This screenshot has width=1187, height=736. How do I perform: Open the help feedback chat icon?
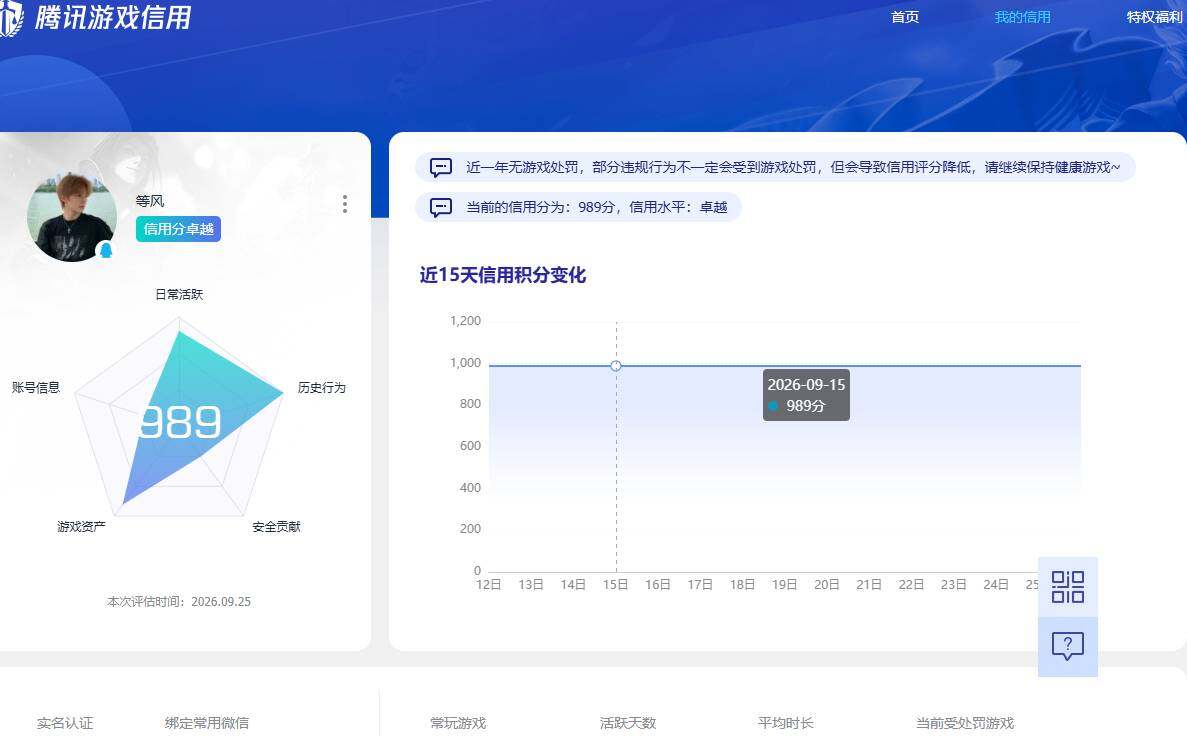pyautogui.click(x=1067, y=646)
